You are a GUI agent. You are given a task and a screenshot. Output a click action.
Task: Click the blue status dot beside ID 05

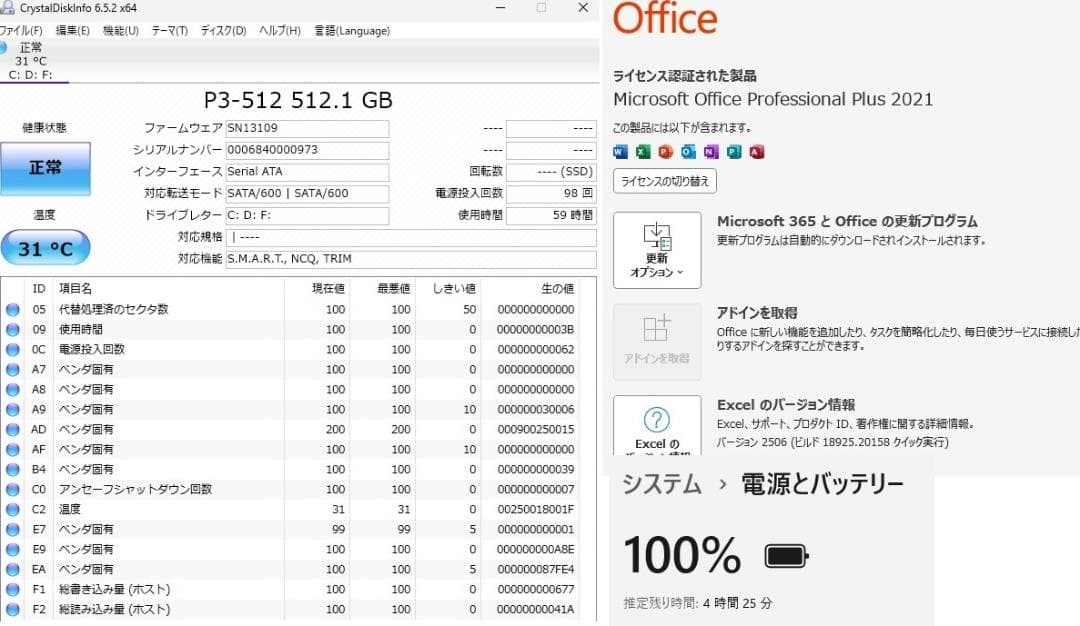[11, 309]
